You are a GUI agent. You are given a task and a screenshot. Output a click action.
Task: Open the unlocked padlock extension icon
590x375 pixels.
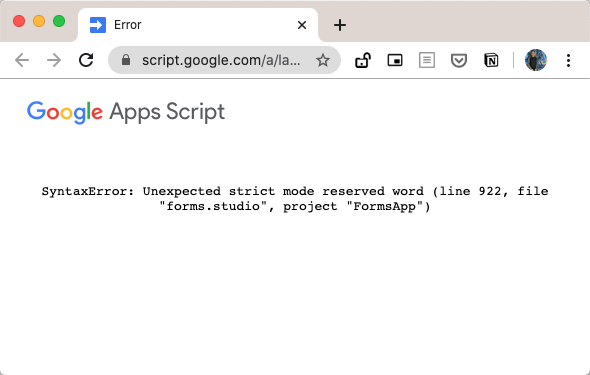363,60
